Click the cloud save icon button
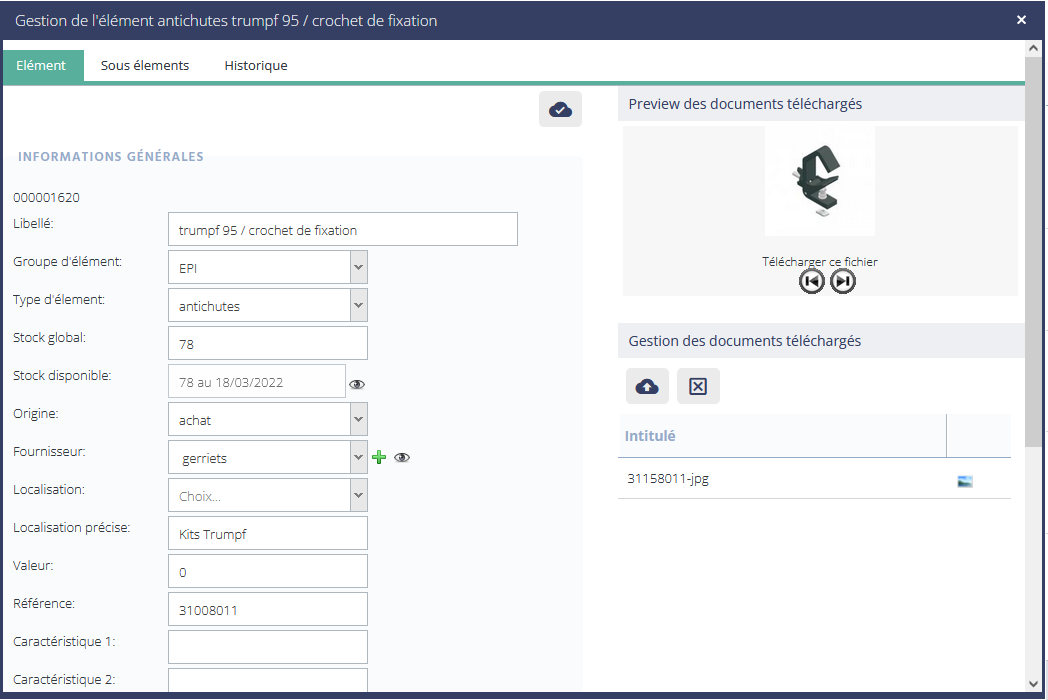This screenshot has height=700, width=1048. tap(560, 109)
